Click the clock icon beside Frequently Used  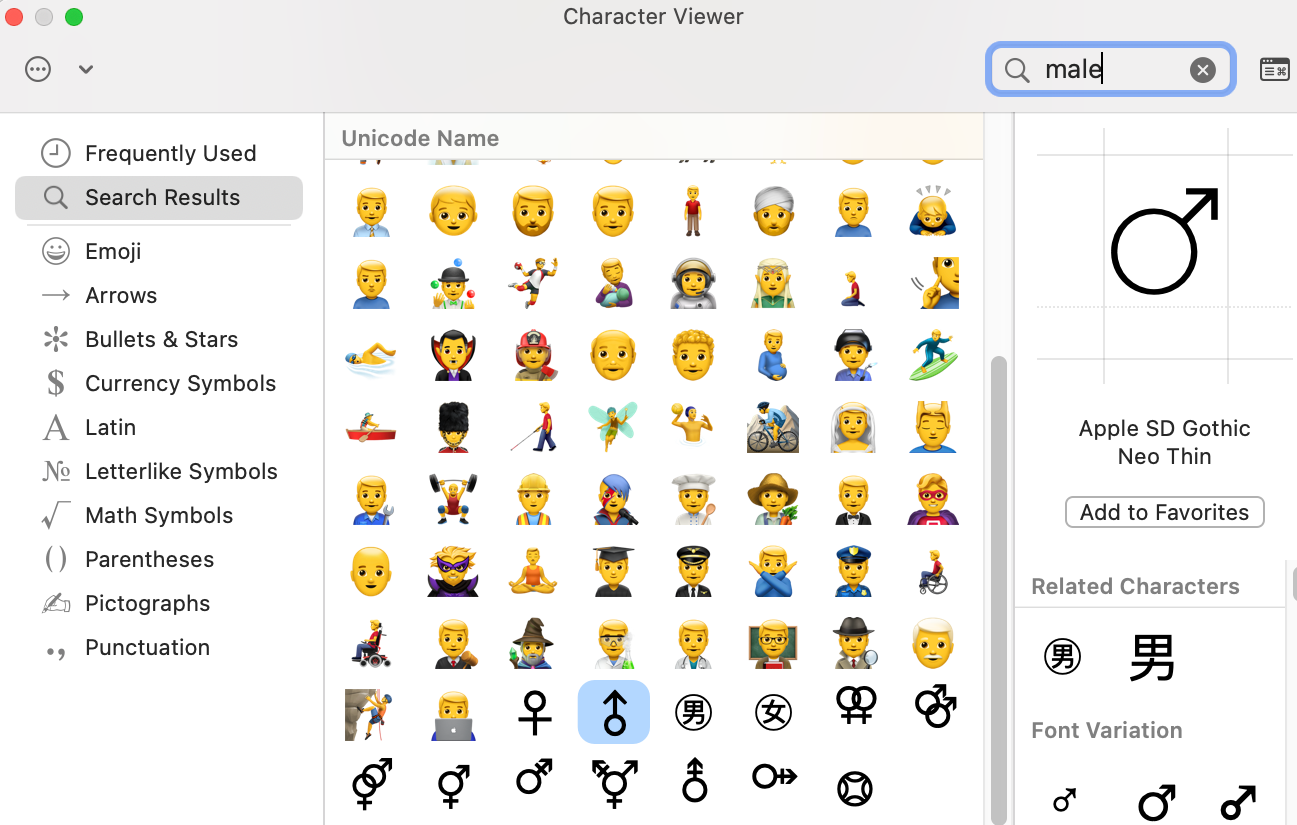pos(57,152)
